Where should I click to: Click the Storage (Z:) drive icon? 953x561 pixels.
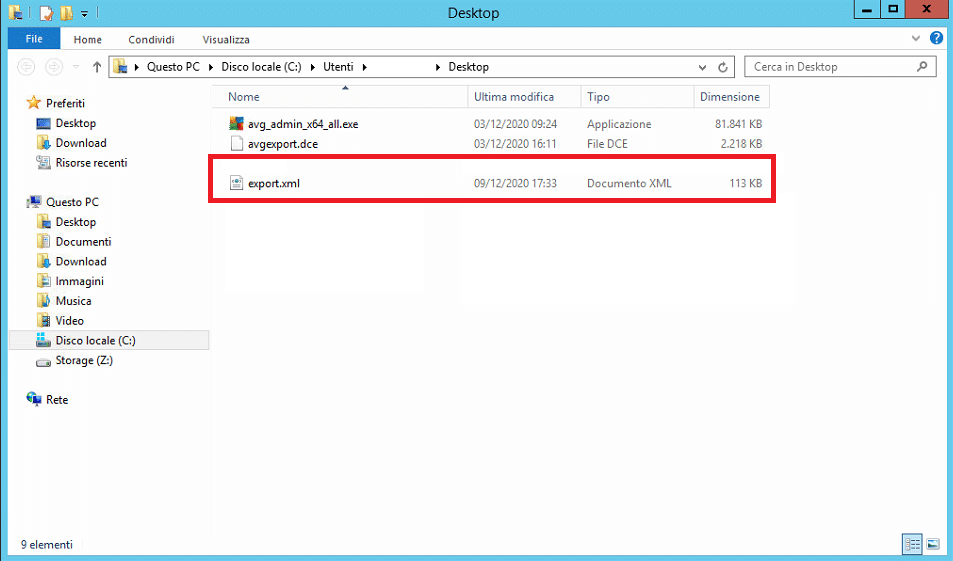43,362
